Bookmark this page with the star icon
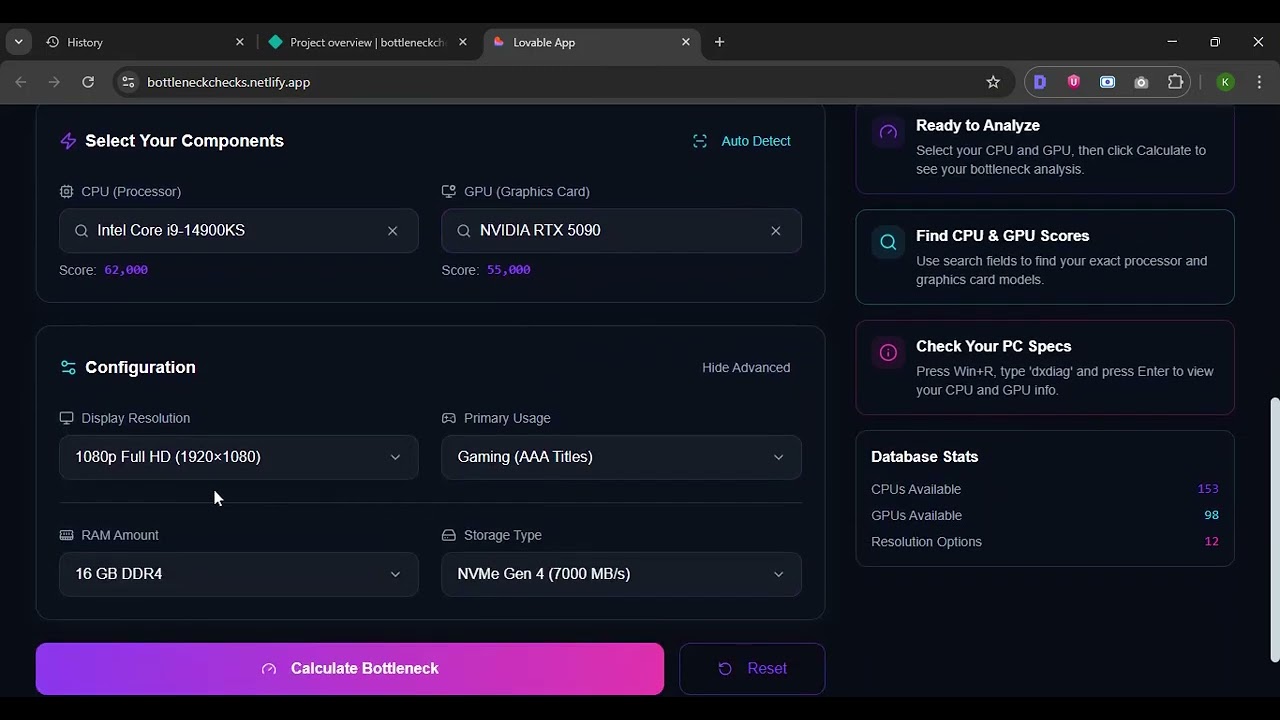The image size is (1280, 720). click(x=993, y=82)
